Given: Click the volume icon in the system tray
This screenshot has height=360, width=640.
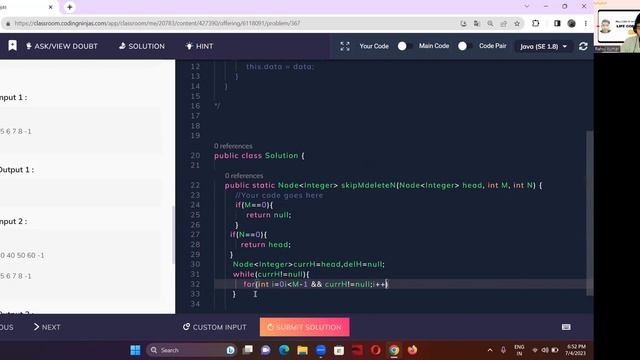Looking at the screenshot, I should tap(544, 350).
